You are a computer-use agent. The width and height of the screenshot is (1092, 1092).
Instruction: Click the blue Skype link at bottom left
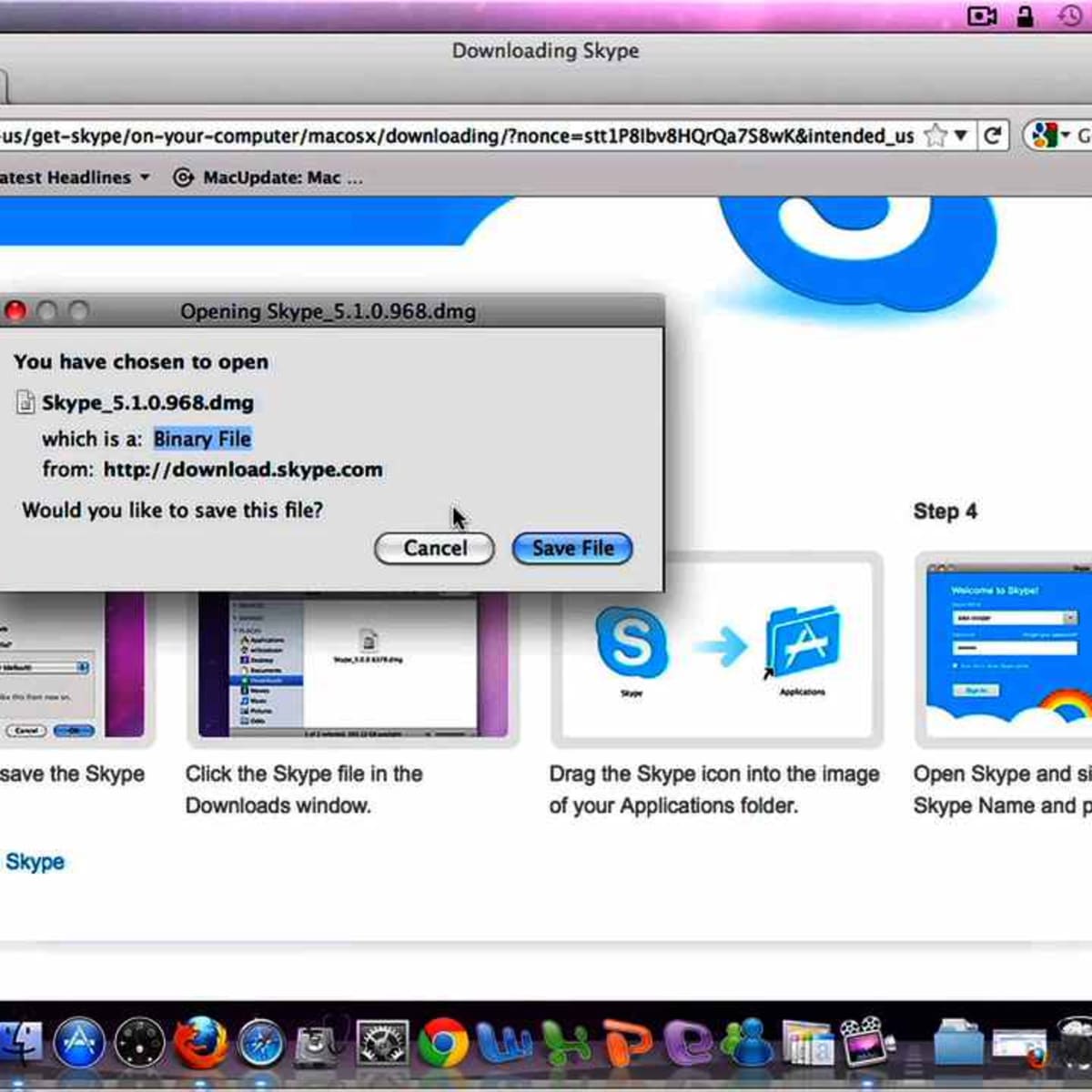[35, 862]
